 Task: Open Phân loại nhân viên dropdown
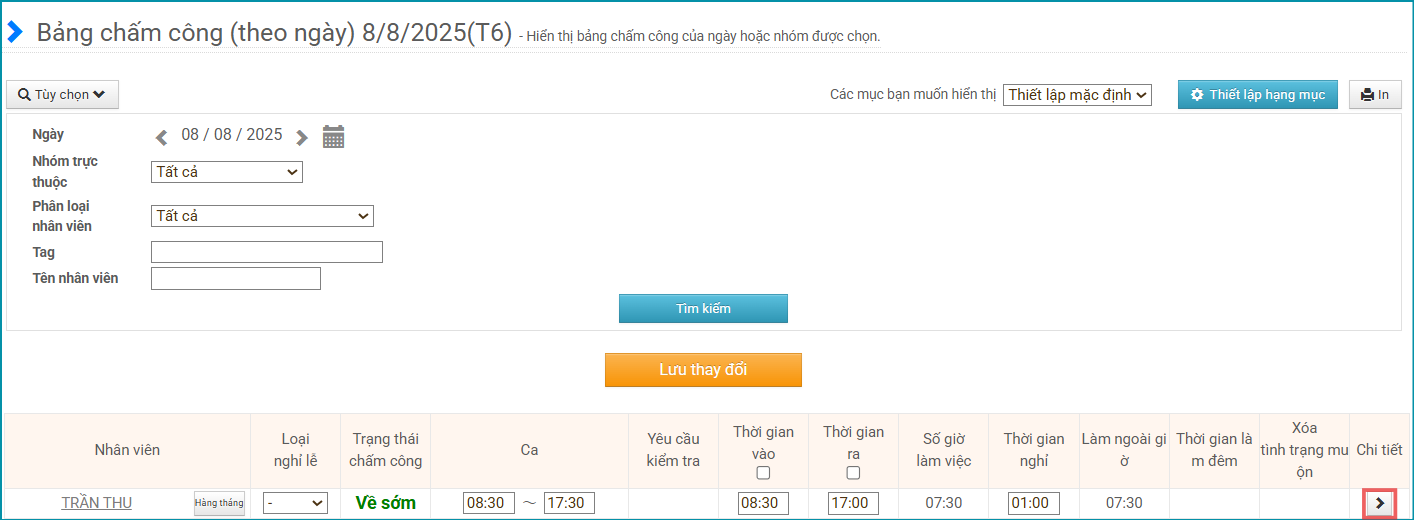[262, 216]
